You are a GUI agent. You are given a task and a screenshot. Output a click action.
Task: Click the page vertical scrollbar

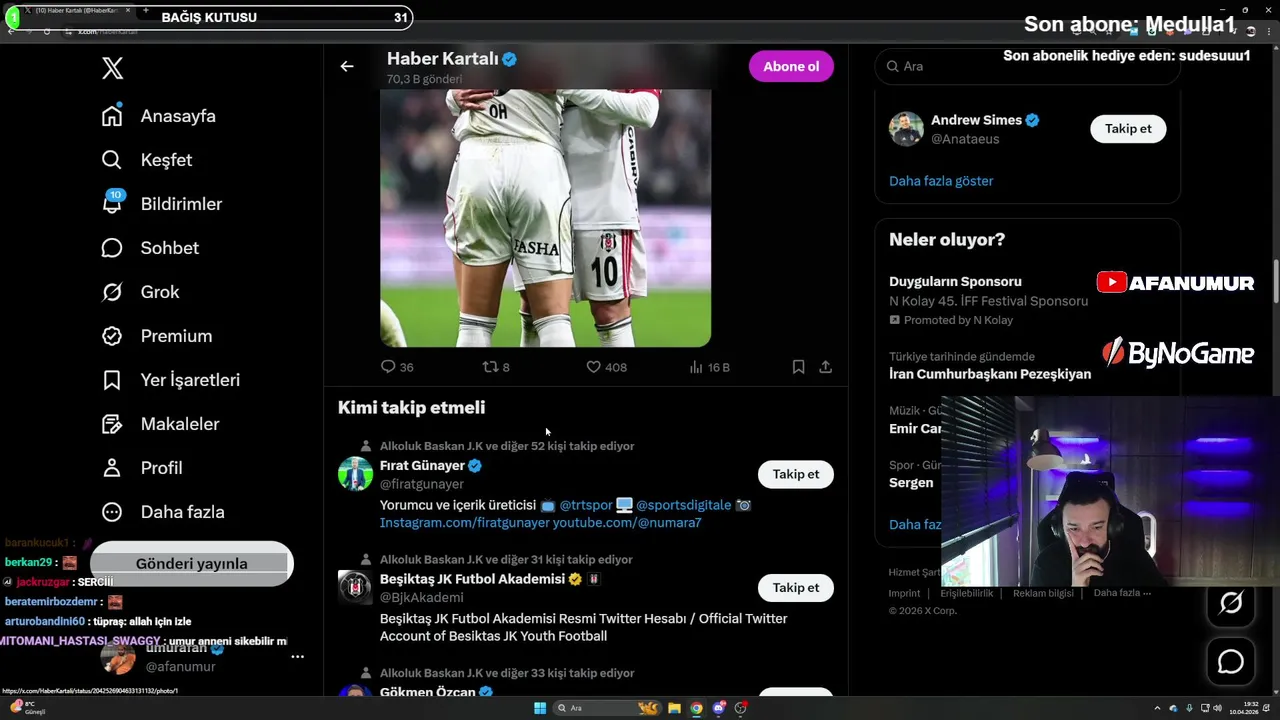(1275, 282)
